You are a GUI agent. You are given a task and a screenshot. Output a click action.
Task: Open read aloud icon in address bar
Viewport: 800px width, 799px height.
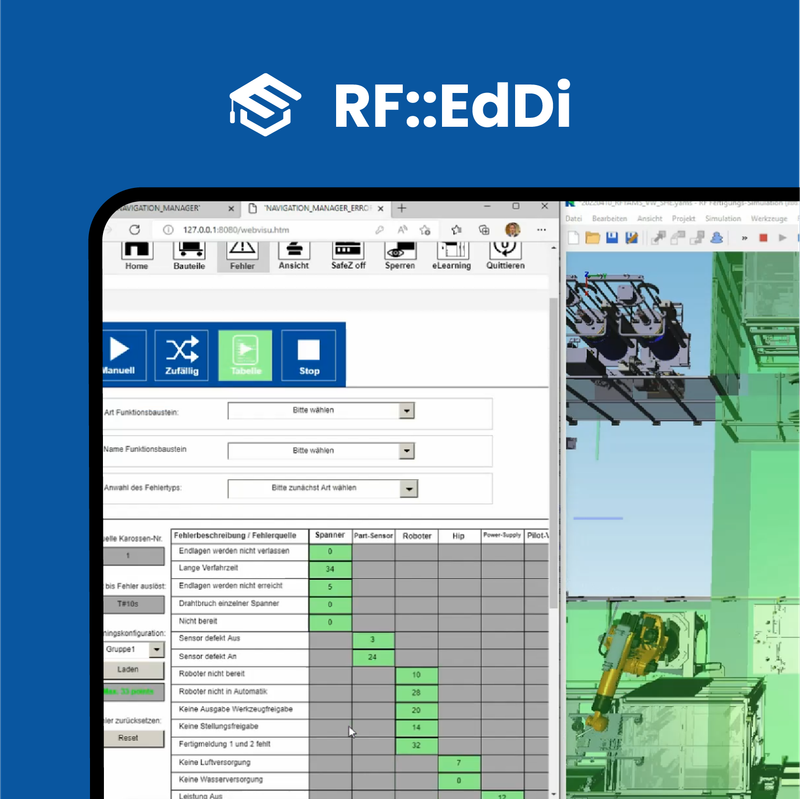[x=403, y=230]
